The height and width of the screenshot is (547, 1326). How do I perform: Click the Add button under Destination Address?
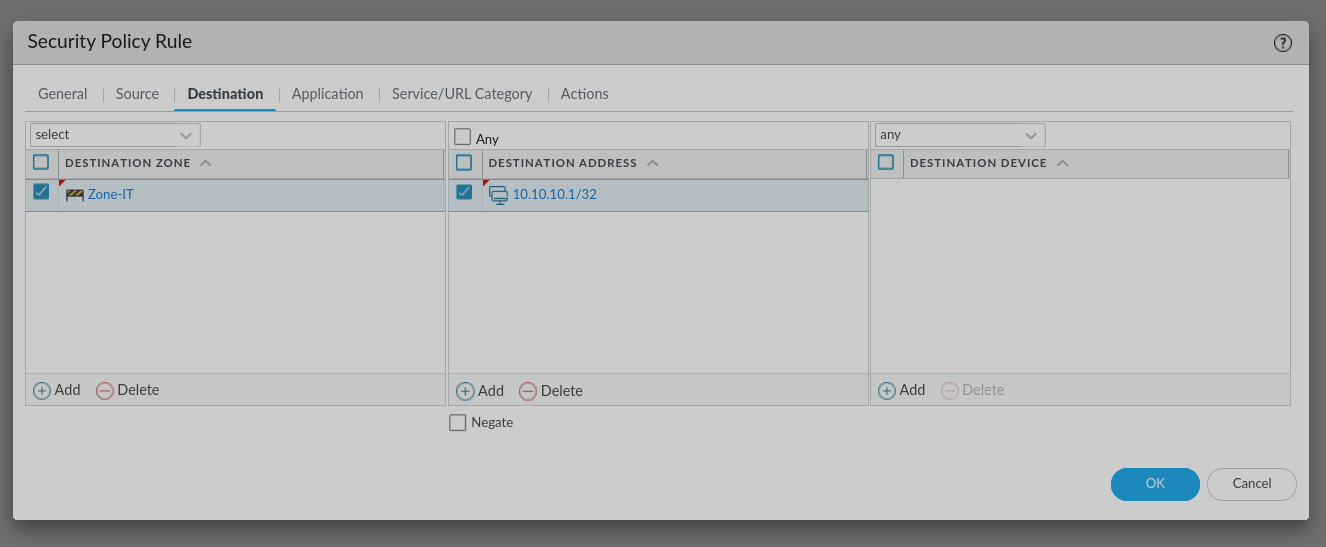click(480, 391)
